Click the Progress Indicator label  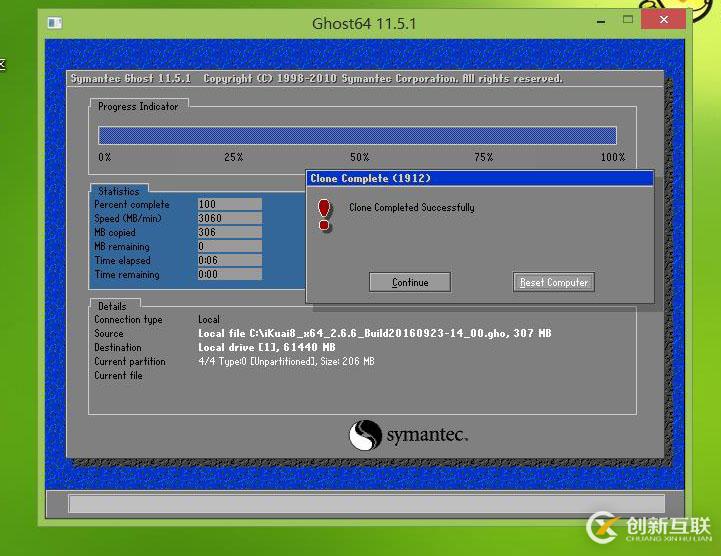coord(138,106)
